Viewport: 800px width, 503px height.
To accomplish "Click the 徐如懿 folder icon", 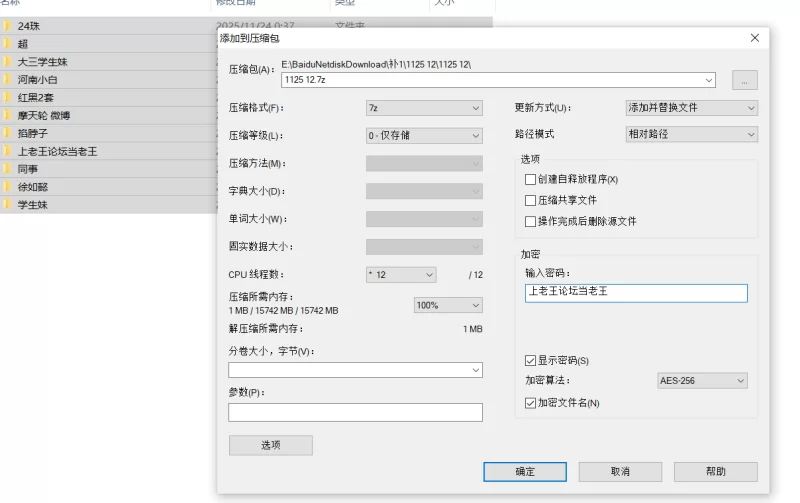I will click(x=7, y=187).
